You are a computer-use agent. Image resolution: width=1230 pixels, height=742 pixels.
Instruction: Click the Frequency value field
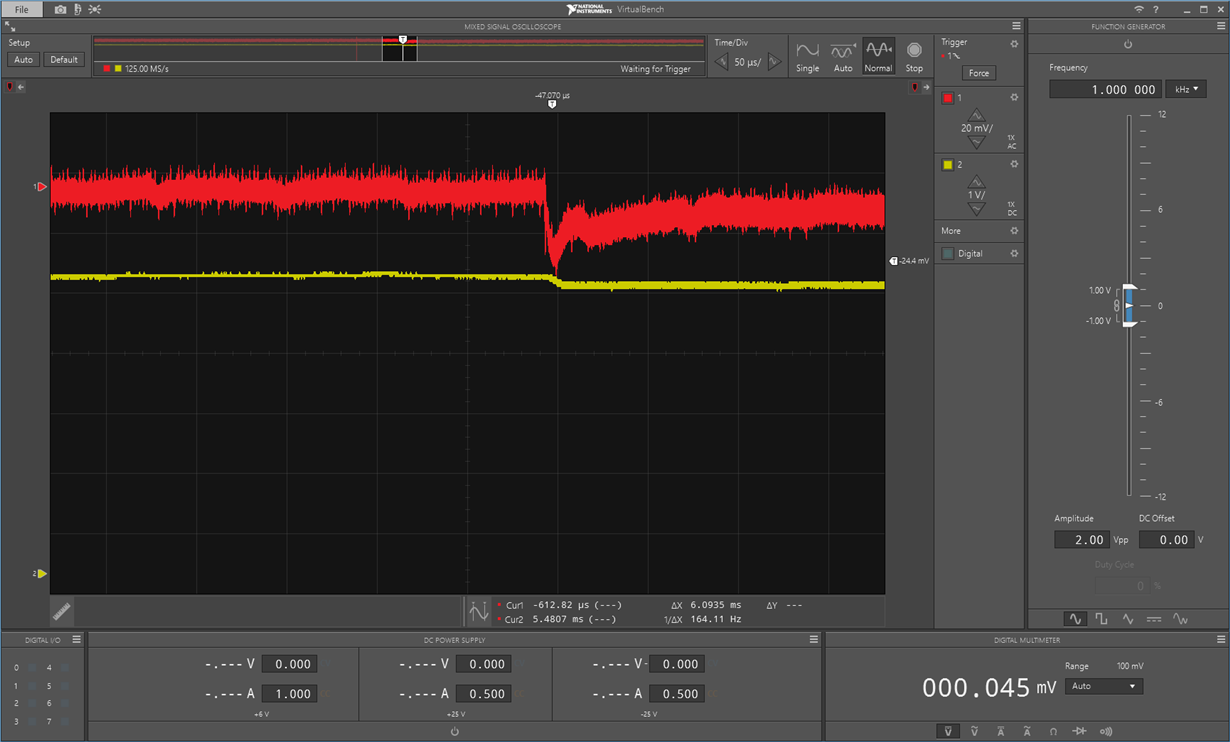point(1105,89)
